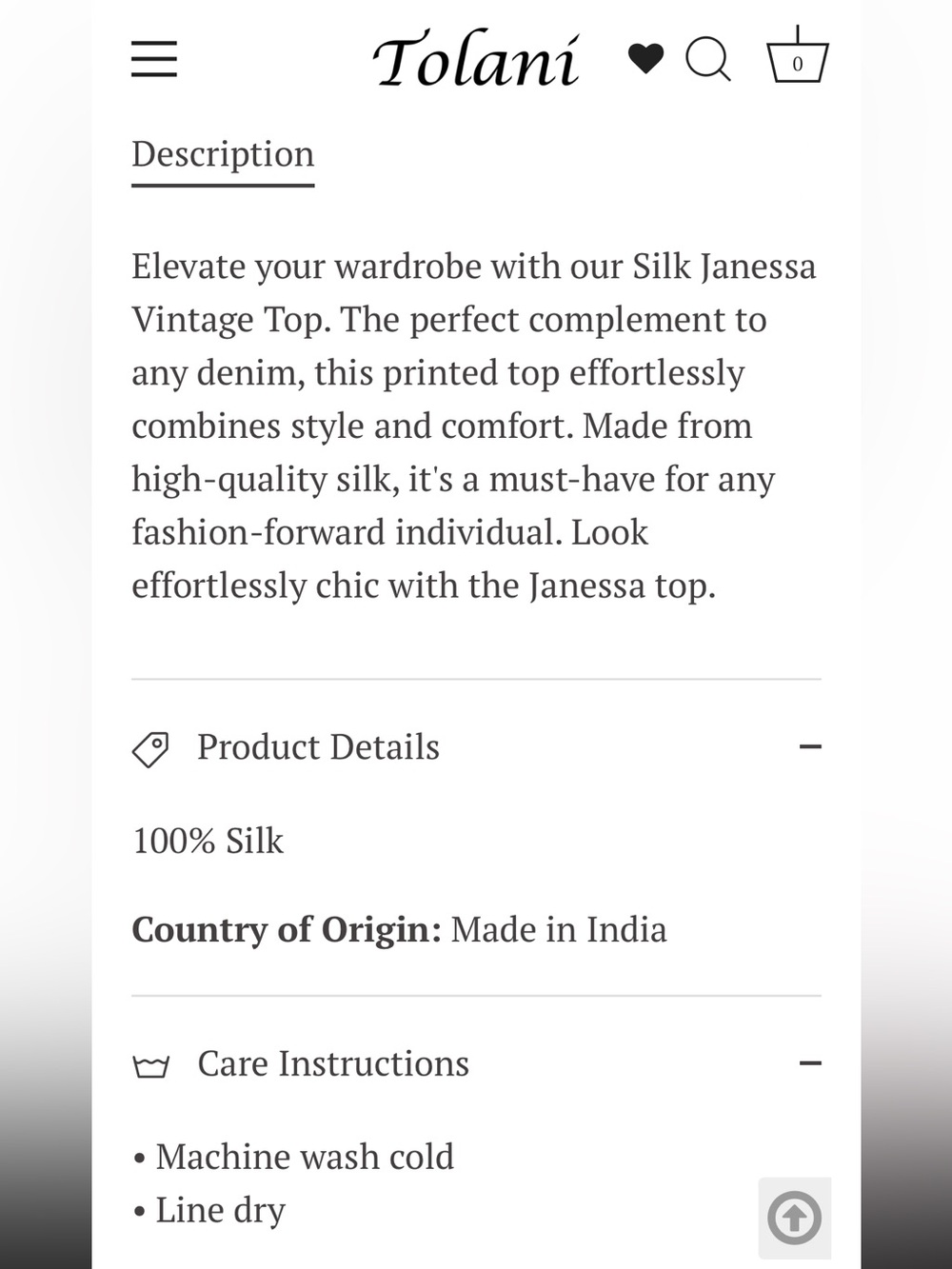Toggle the Care Instructions section heading
Image resolution: width=952 pixels, height=1269 pixels.
coord(333,1063)
